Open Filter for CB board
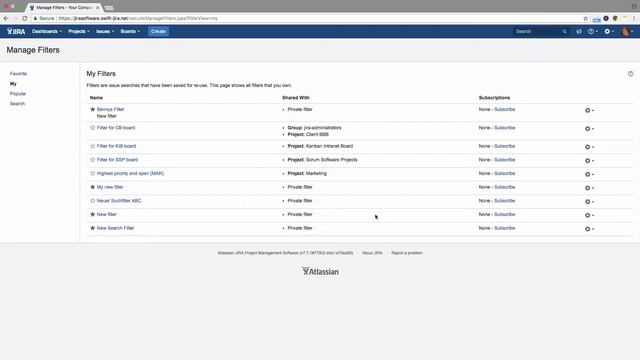640x360 pixels. coord(116,128)
